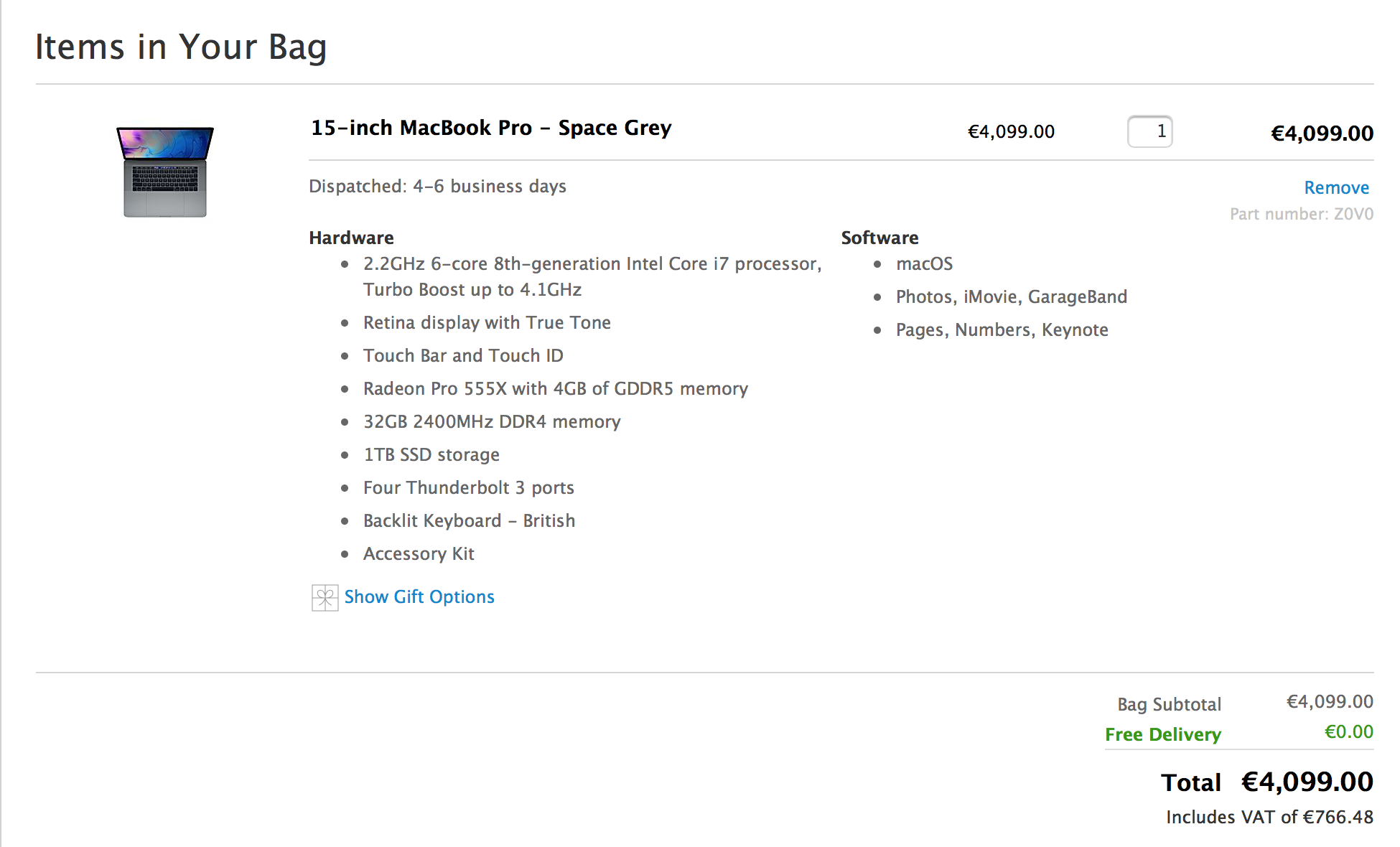Click the gift box icon
Screen dimensions: 1400x847
tap(325, 597)
